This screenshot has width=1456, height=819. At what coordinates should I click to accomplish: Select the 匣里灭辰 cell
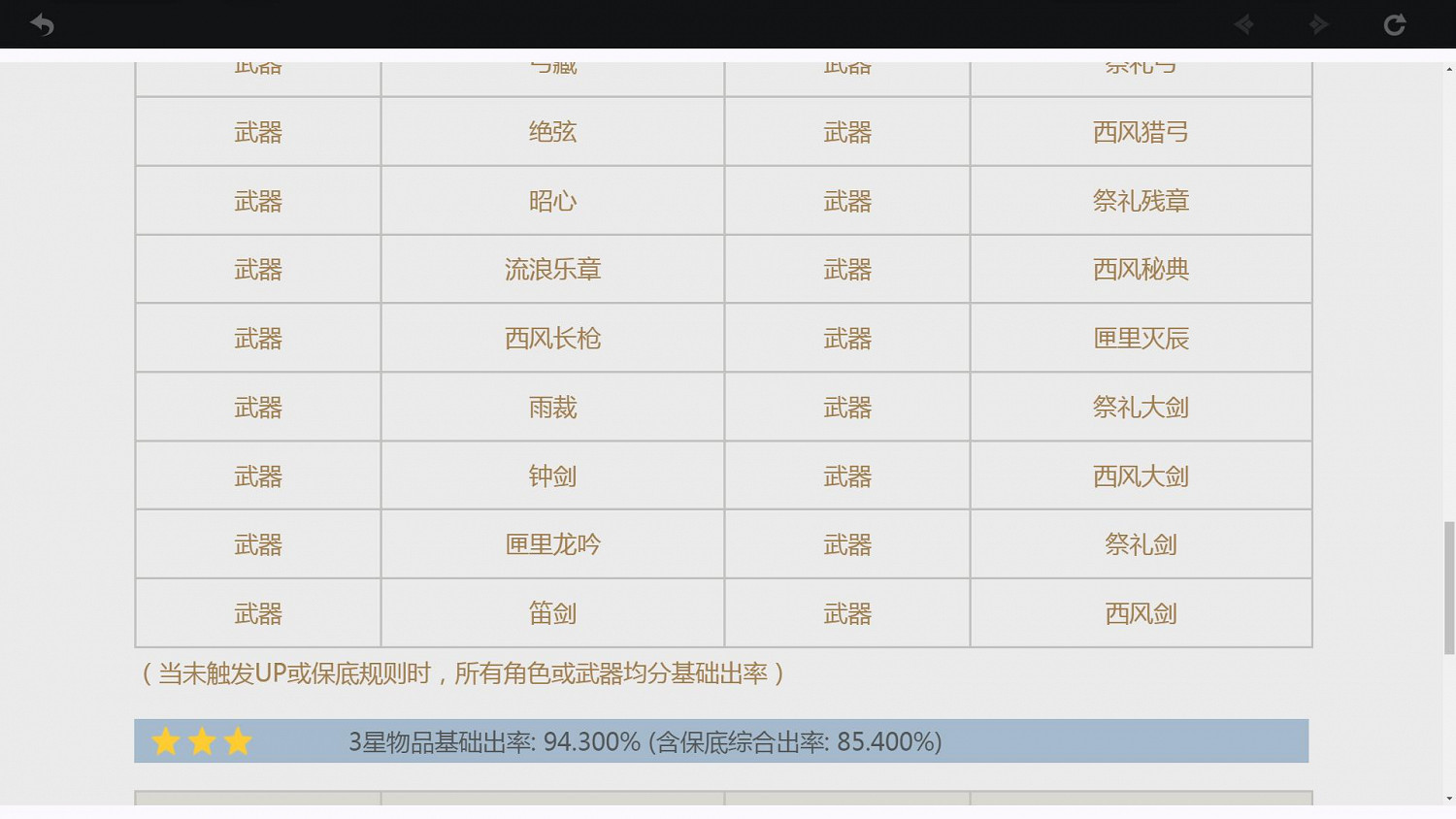pyautogui.click(x=1141, y=339)
